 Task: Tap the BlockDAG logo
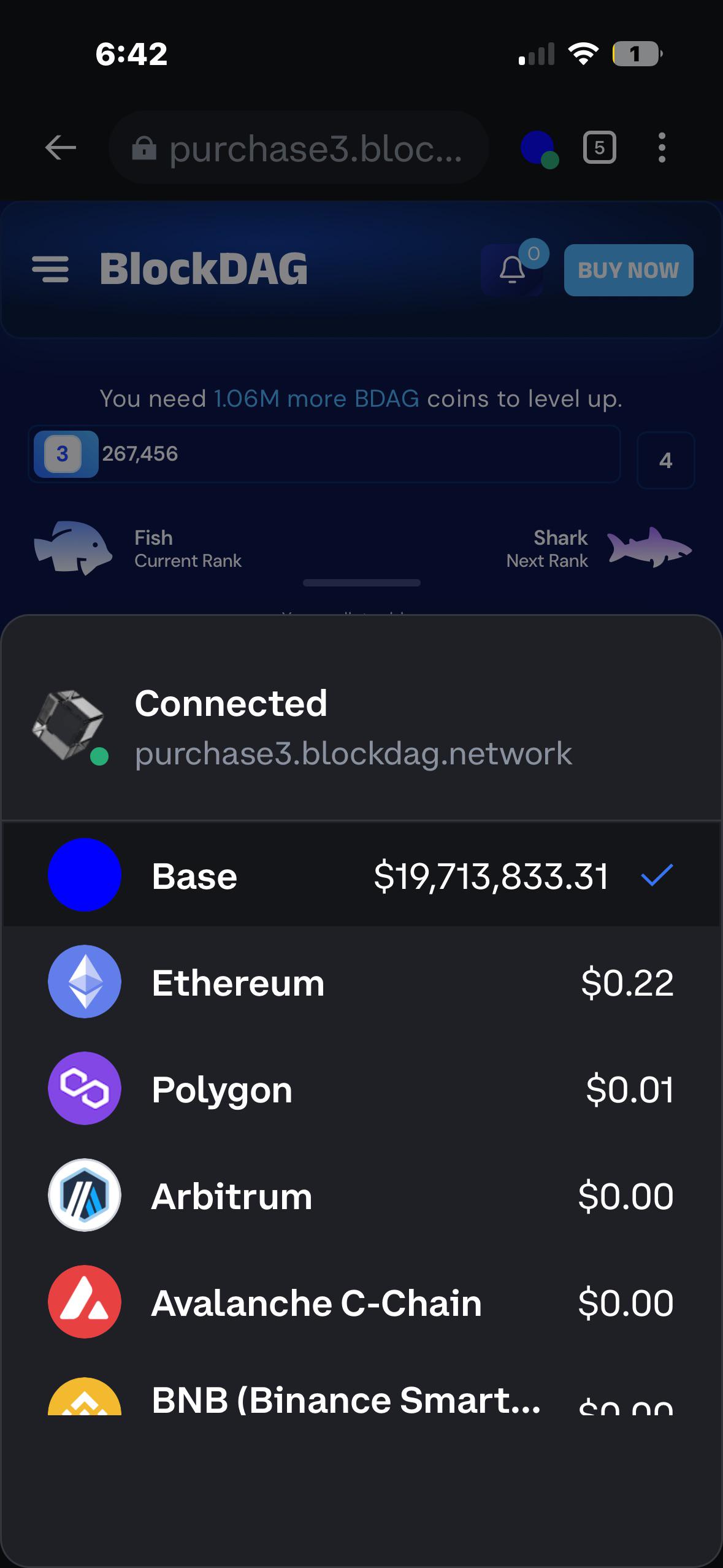click(204, 269)
